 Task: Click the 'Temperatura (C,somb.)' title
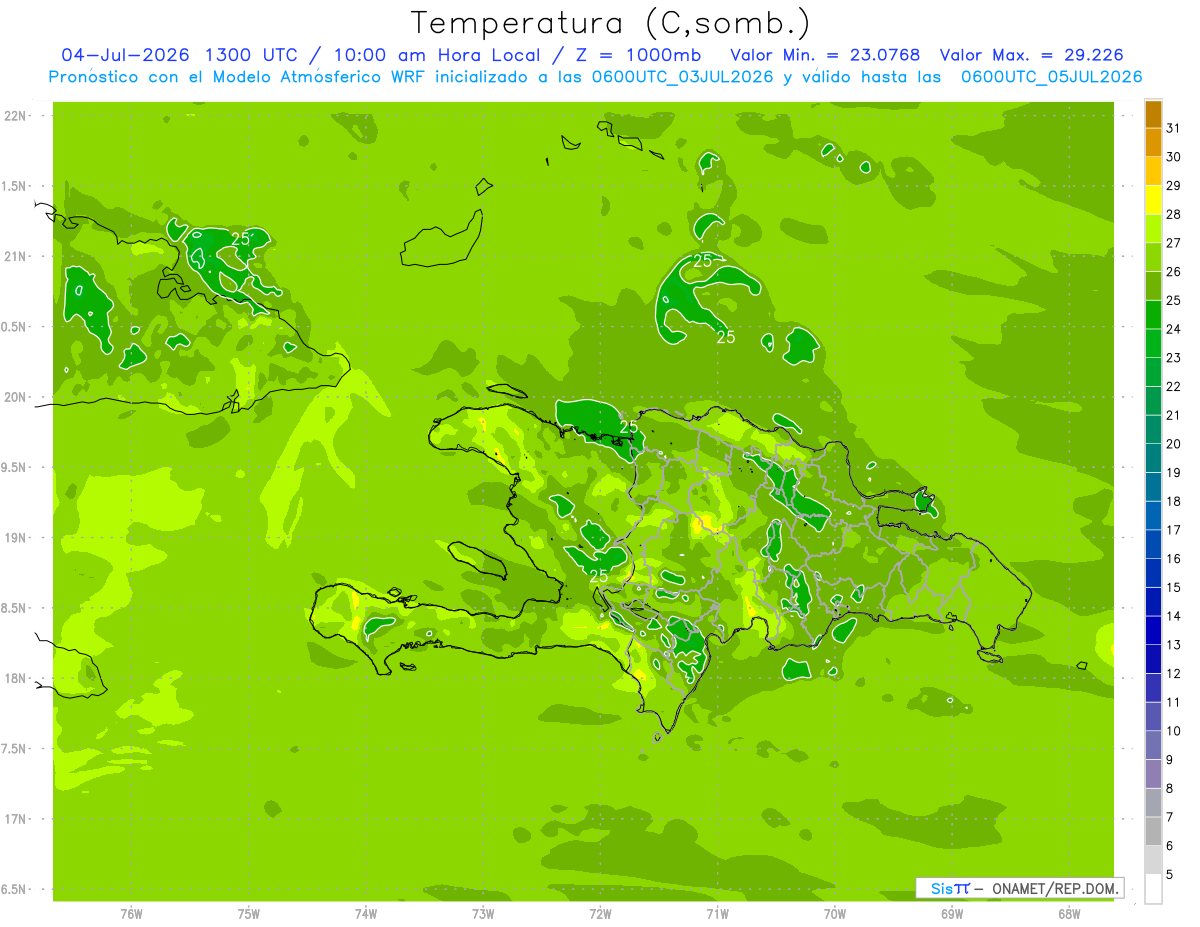pos(611,23)
